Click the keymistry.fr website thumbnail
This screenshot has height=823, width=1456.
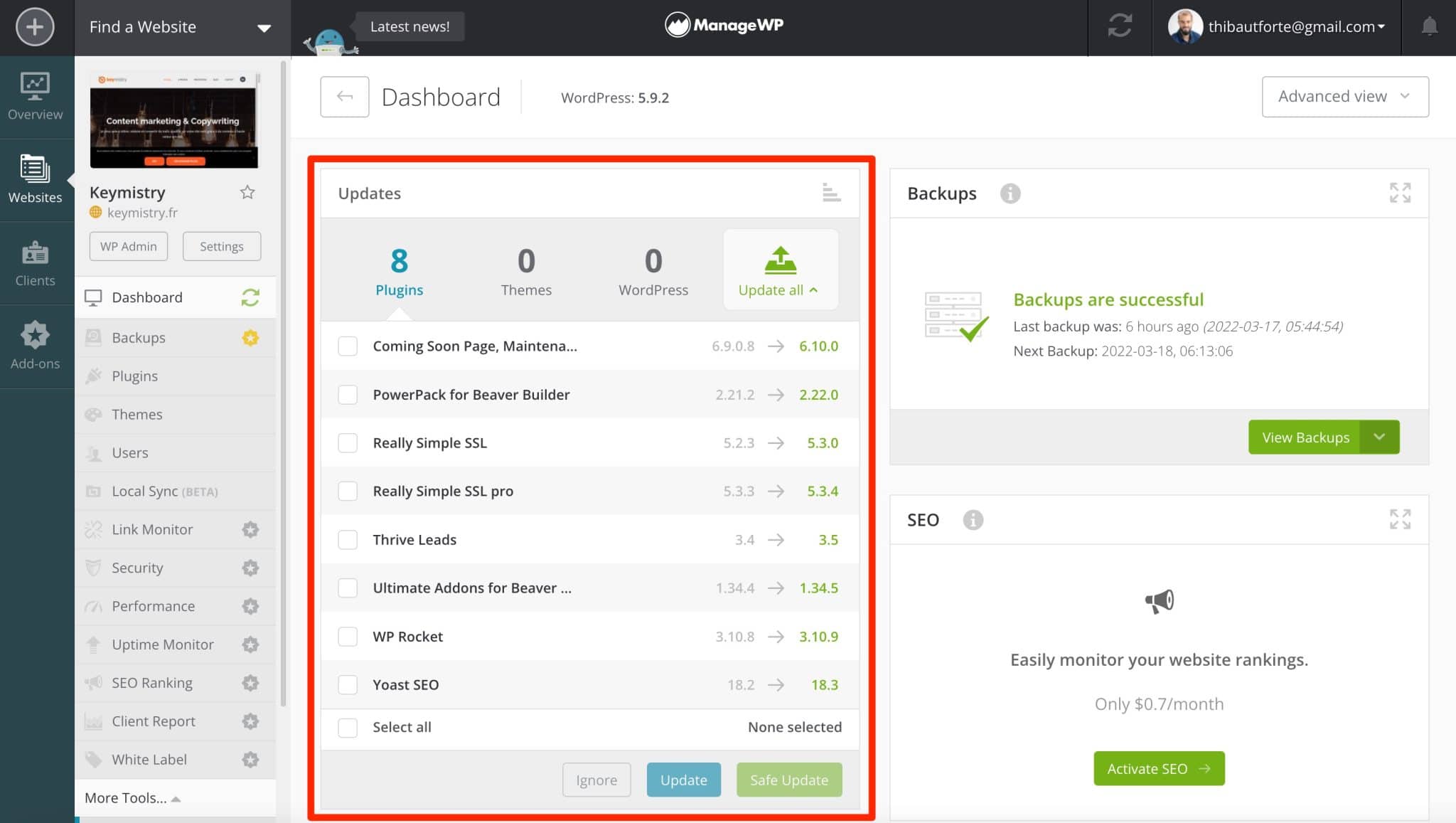tap(174, 120)
